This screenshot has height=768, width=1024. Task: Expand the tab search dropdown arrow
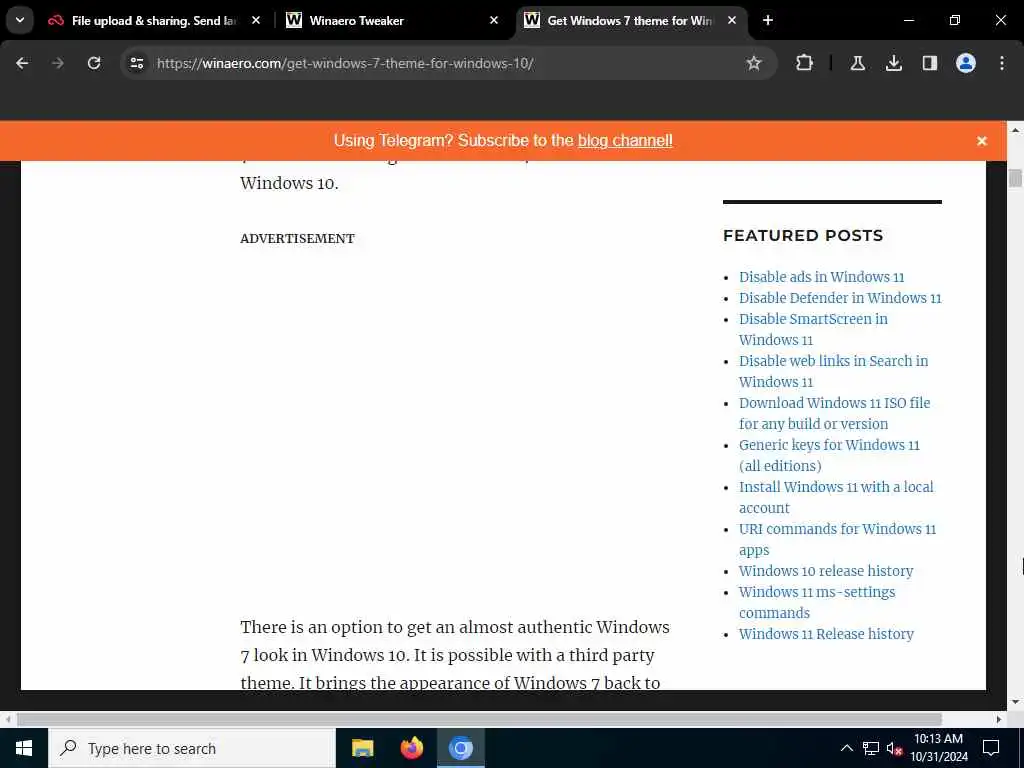pyautogui.click(x=20, y=20)
